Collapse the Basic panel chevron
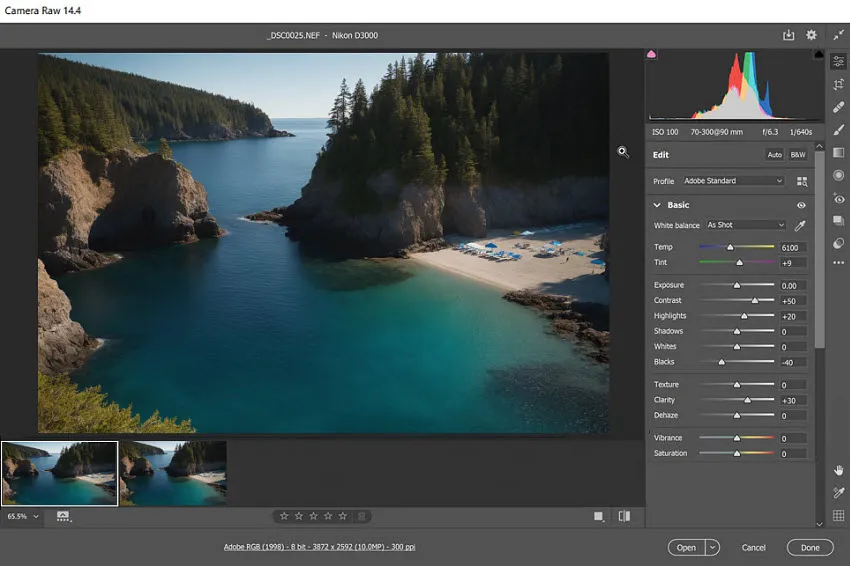Image resolution: width=850 pixels, height=566 pixels. click(657, 205)
